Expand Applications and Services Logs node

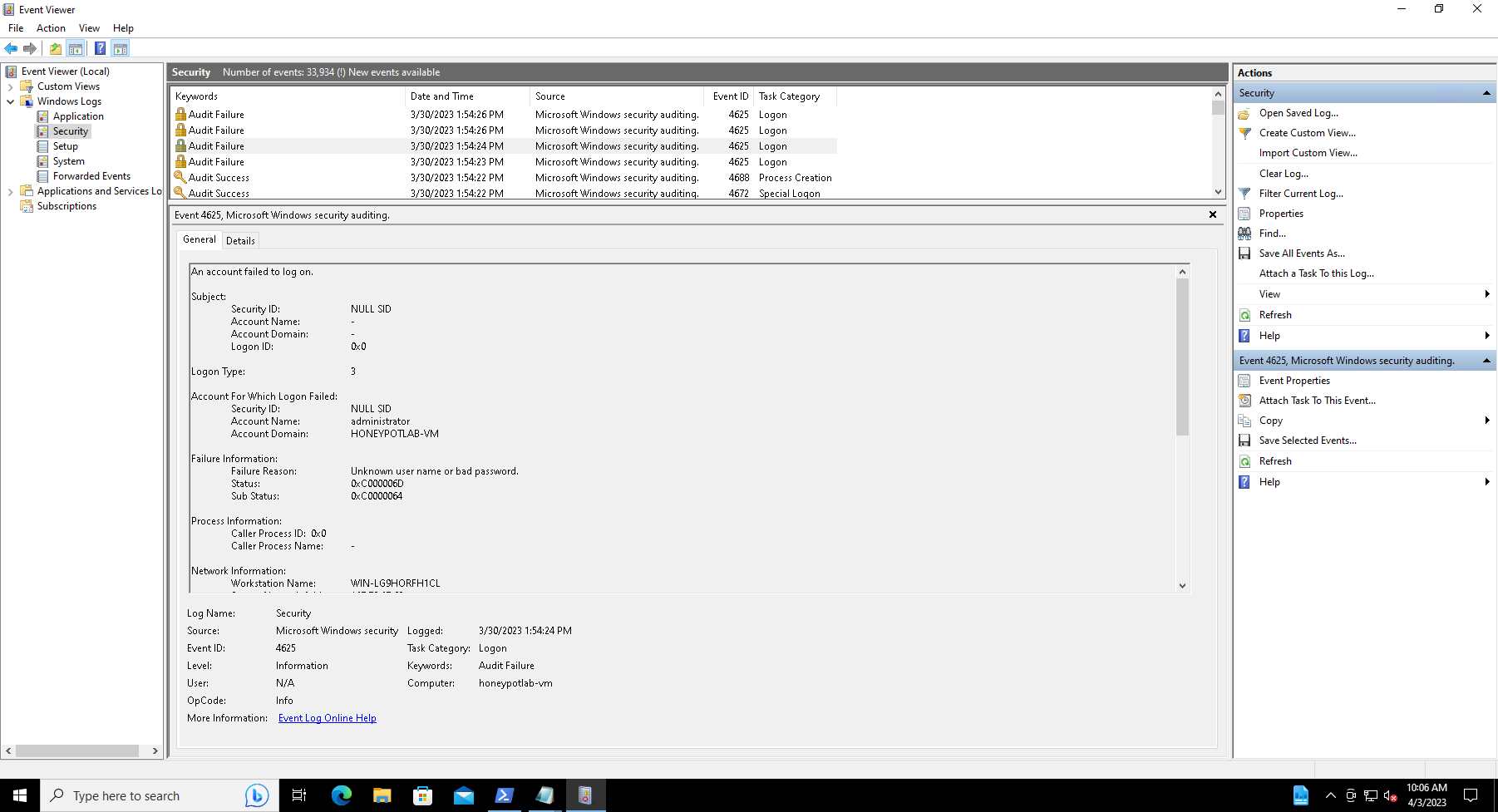click(10, 191)
